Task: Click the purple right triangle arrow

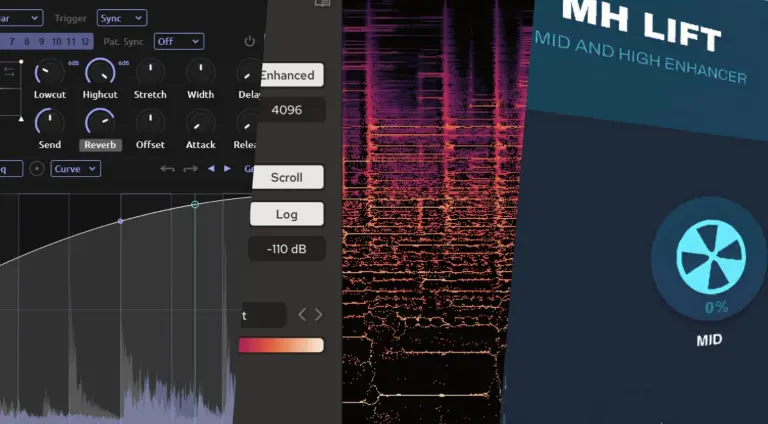Action: 227,168
